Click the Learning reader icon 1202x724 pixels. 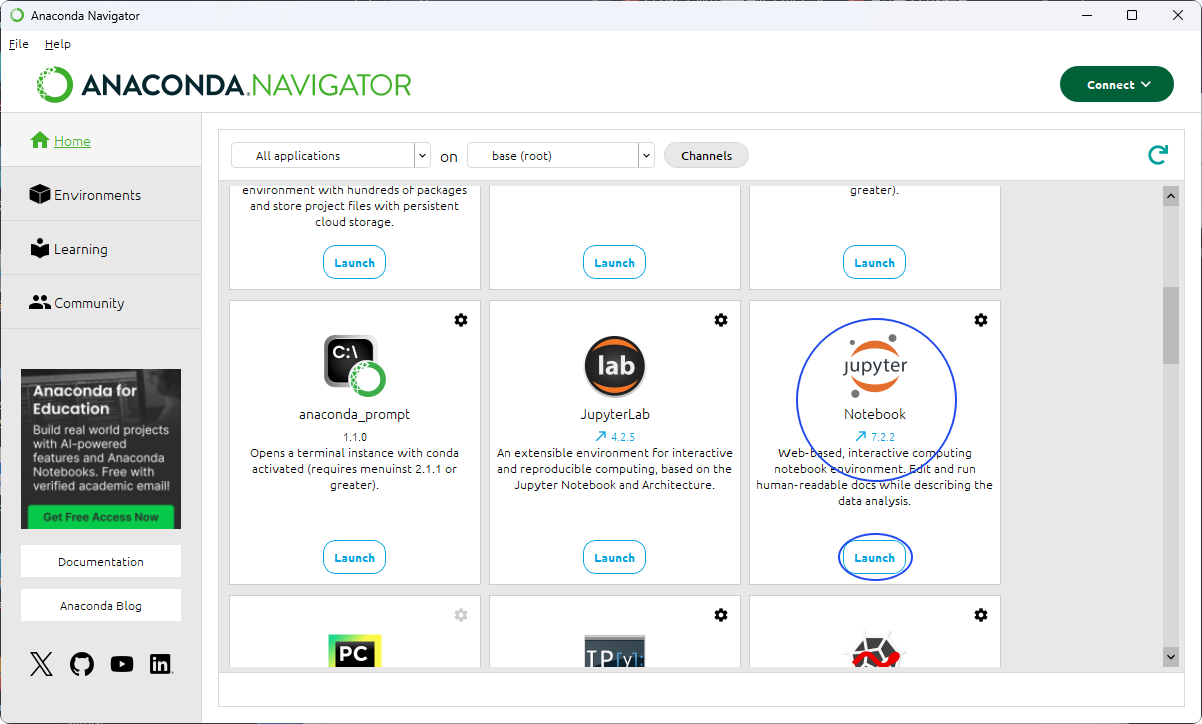pos(40,248)
